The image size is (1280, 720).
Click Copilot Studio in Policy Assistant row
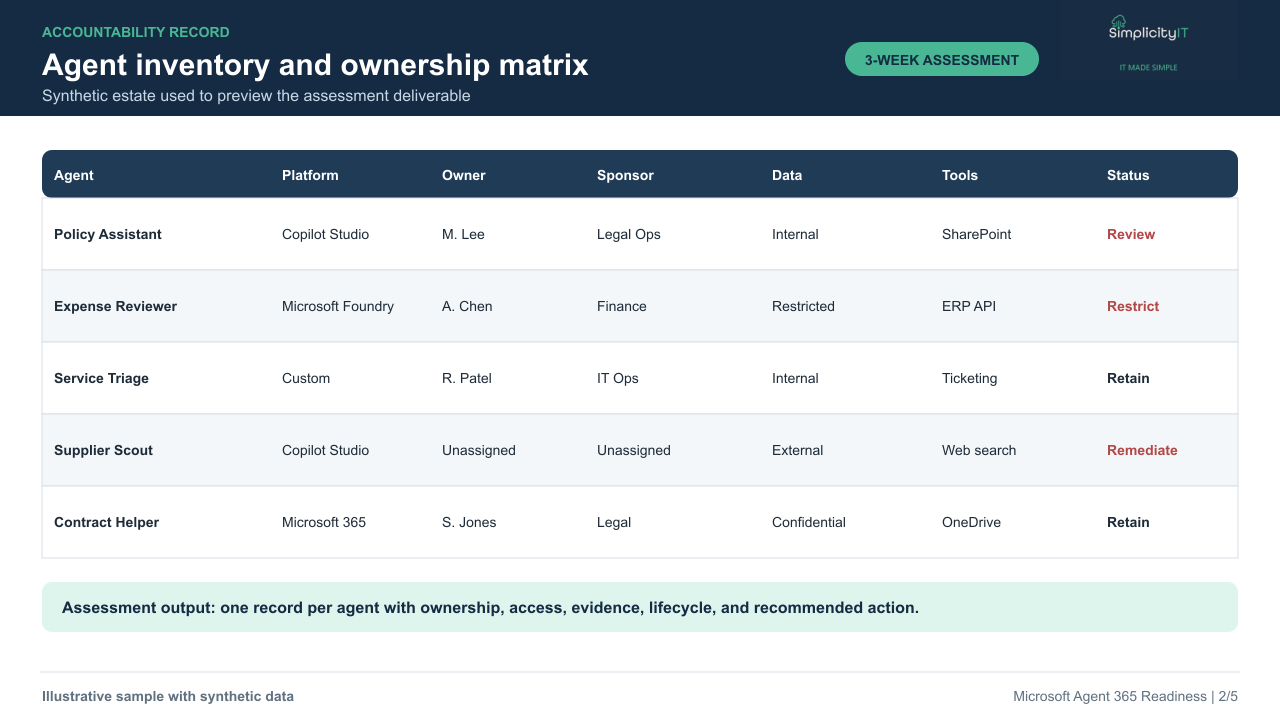point(325,234)
